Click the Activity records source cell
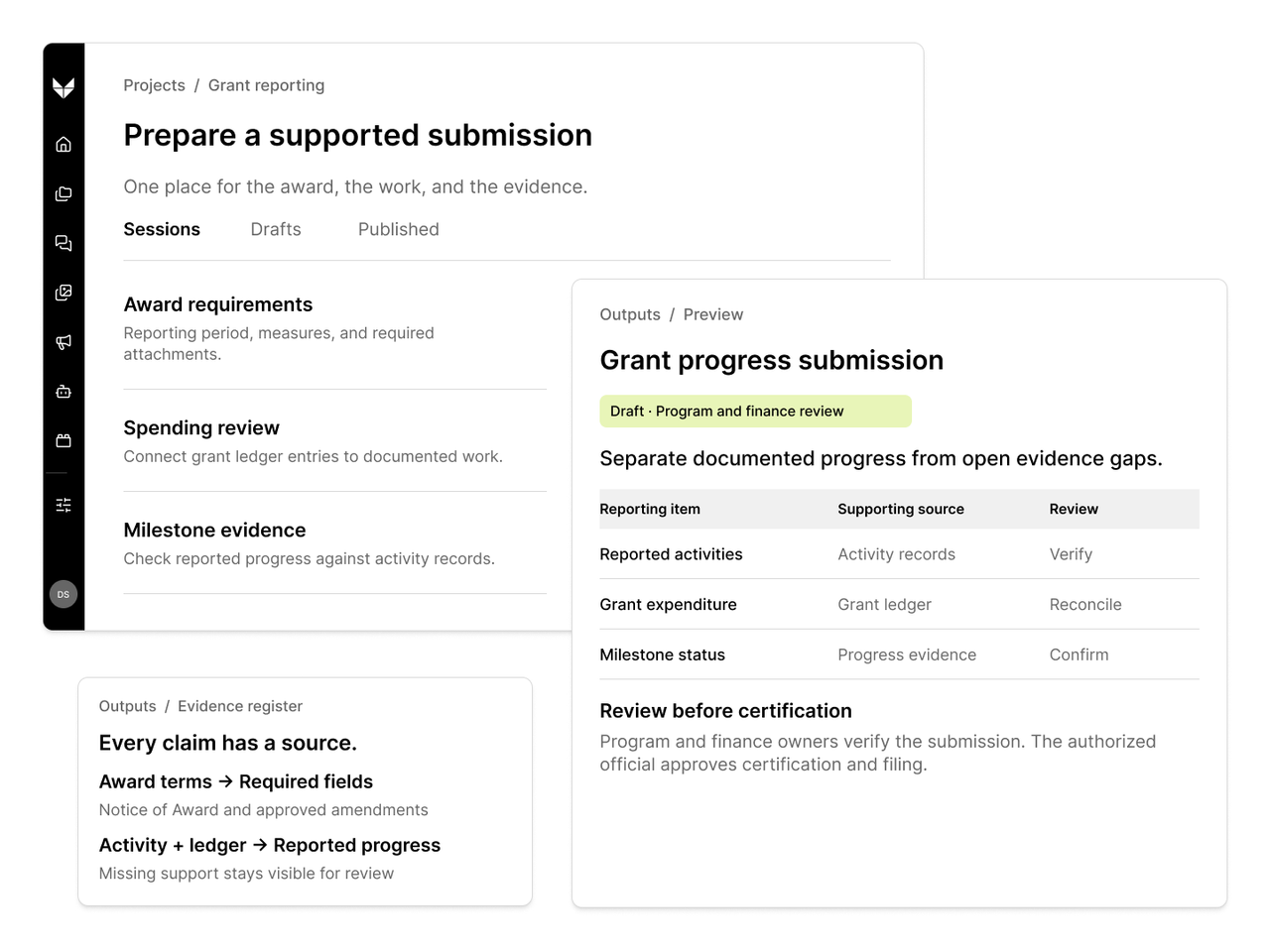Viewport: 1270px width, 952px height. pyautogui.click(x=896, y=554)
